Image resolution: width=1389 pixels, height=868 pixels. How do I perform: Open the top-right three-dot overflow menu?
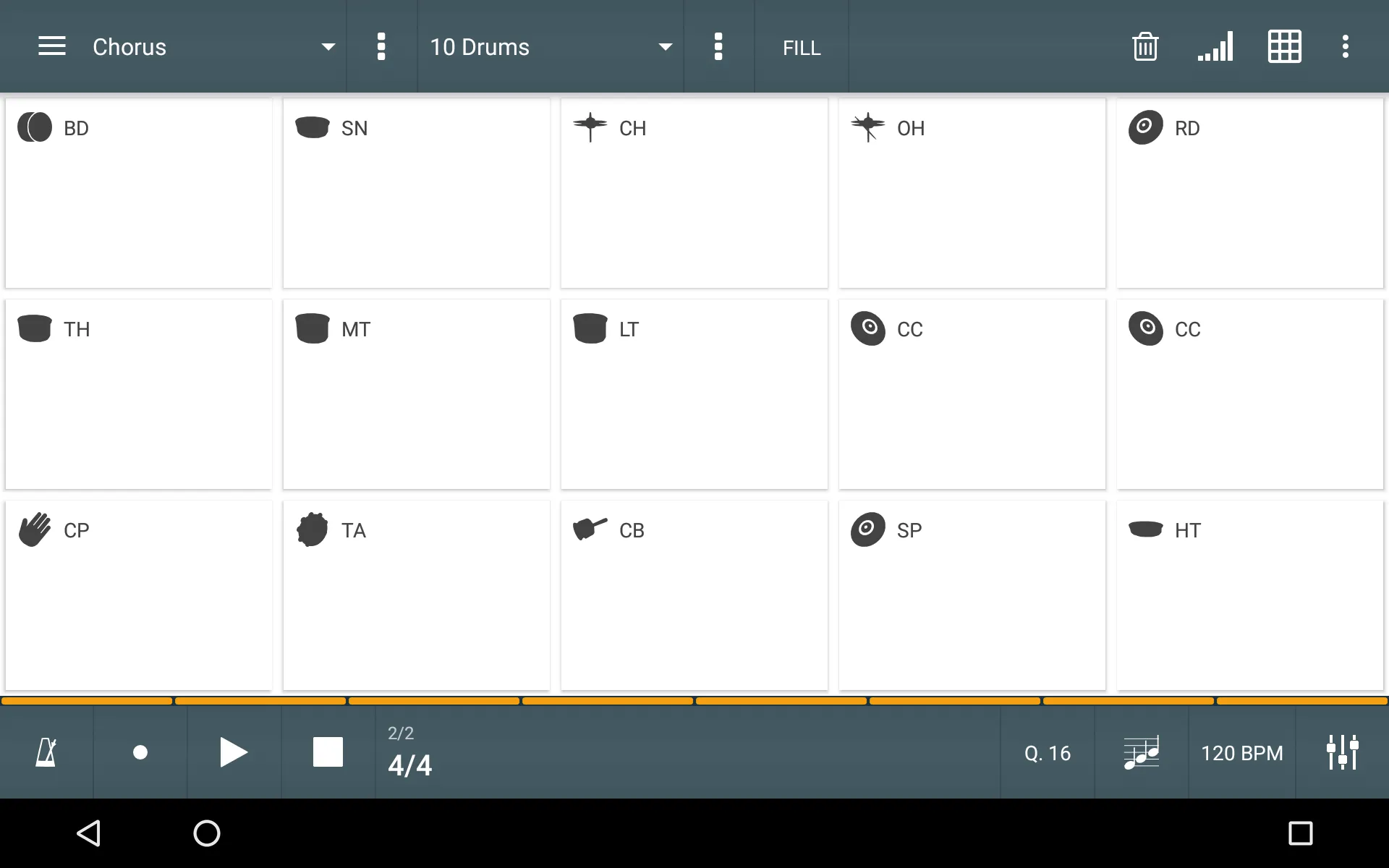point(1346,46)
